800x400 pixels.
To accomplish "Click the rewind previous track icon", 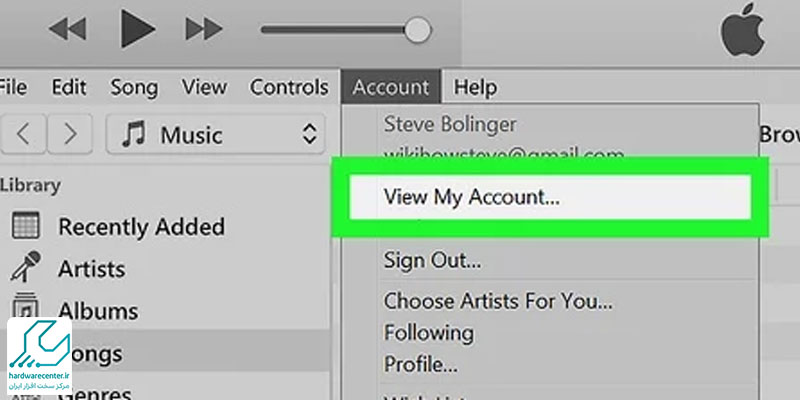I will (x=67, y=29).
